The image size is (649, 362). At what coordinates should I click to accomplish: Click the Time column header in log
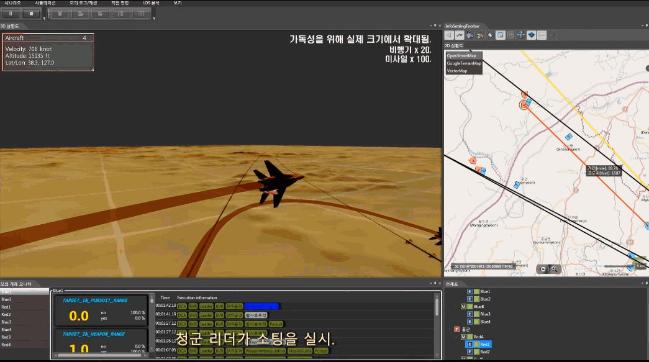pyautogui.click(x=165, y=297)
